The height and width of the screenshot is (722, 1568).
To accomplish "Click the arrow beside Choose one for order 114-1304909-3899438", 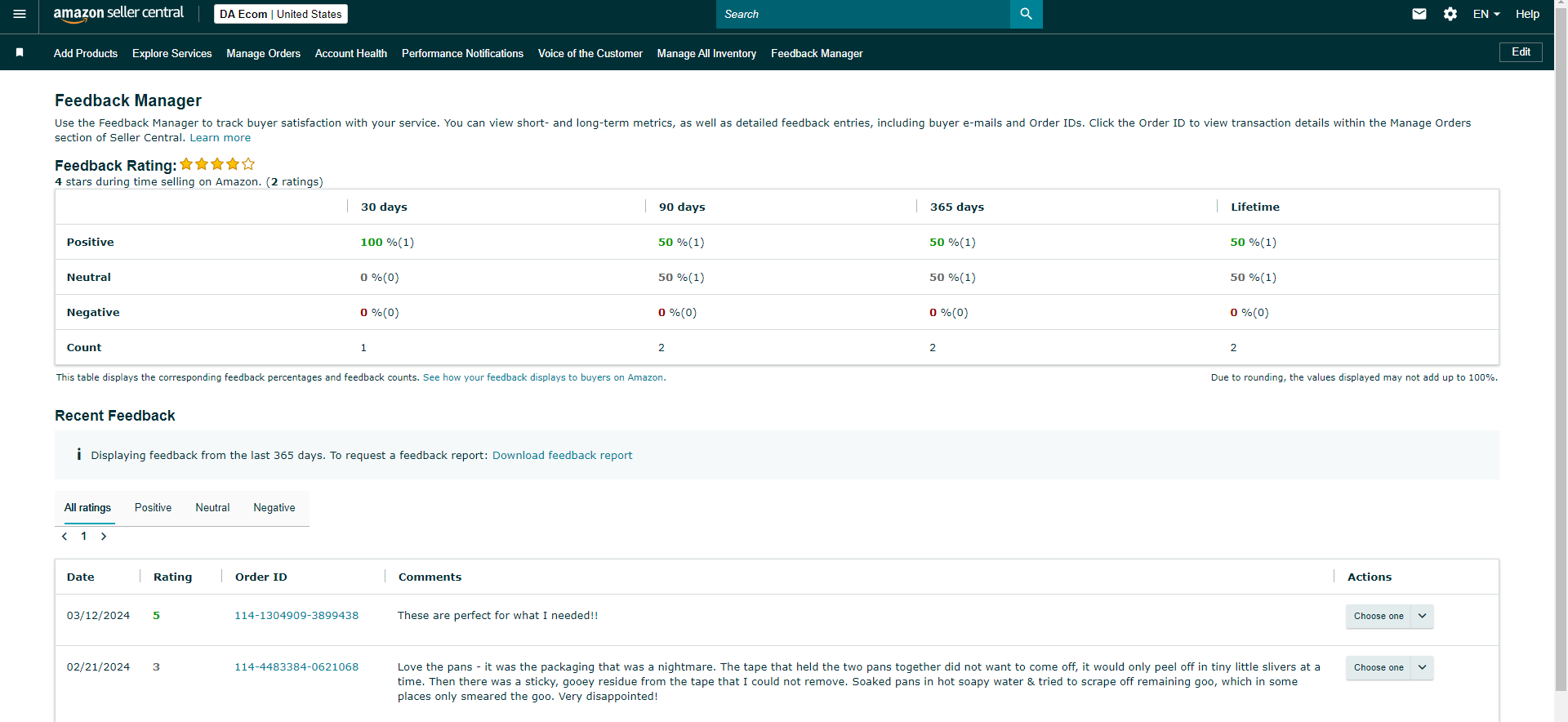I will 1423,616.
